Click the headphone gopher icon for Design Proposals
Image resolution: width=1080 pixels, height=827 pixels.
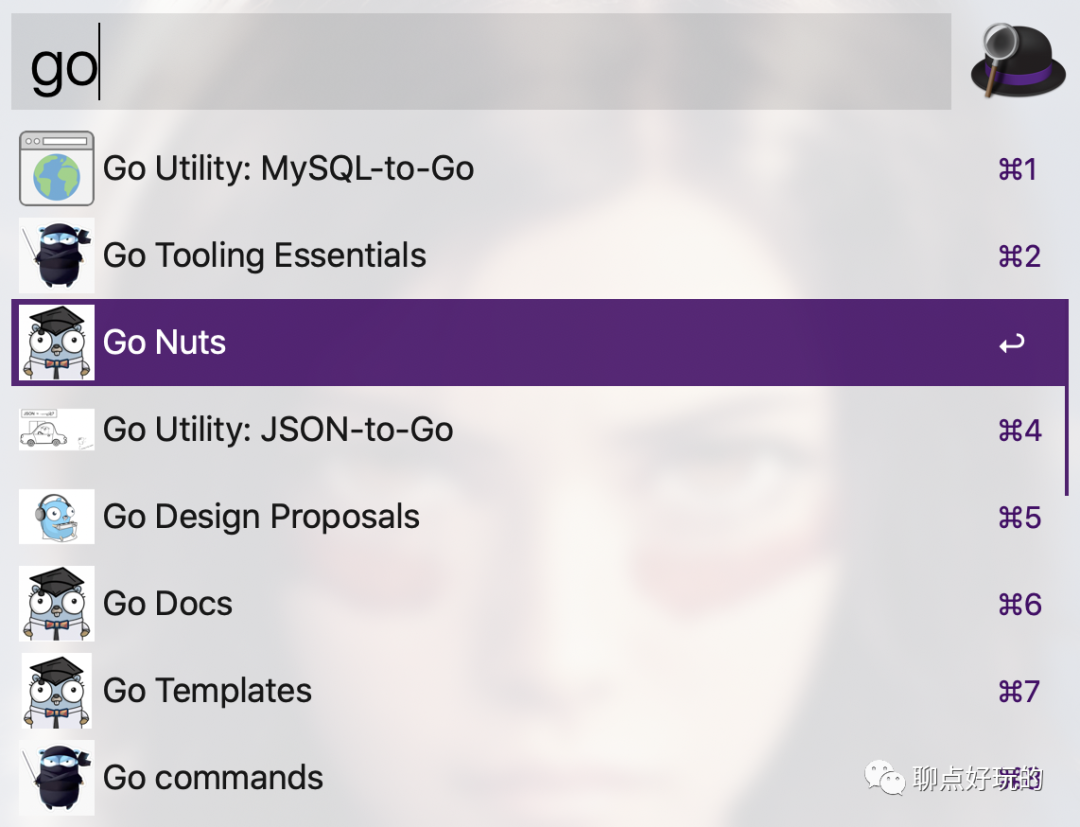point(56,516)
